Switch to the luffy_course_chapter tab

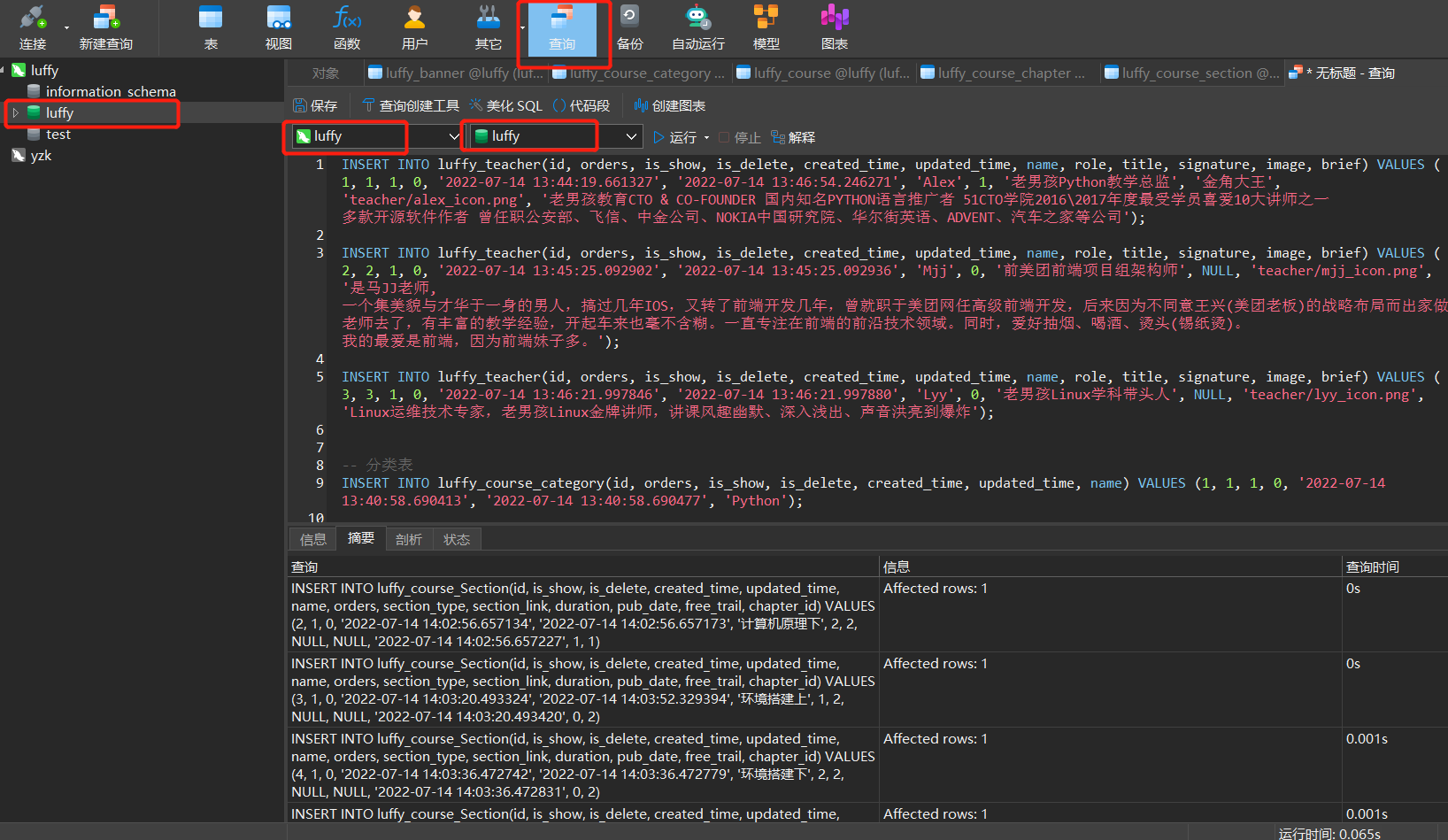click(x=1007, y=73)
